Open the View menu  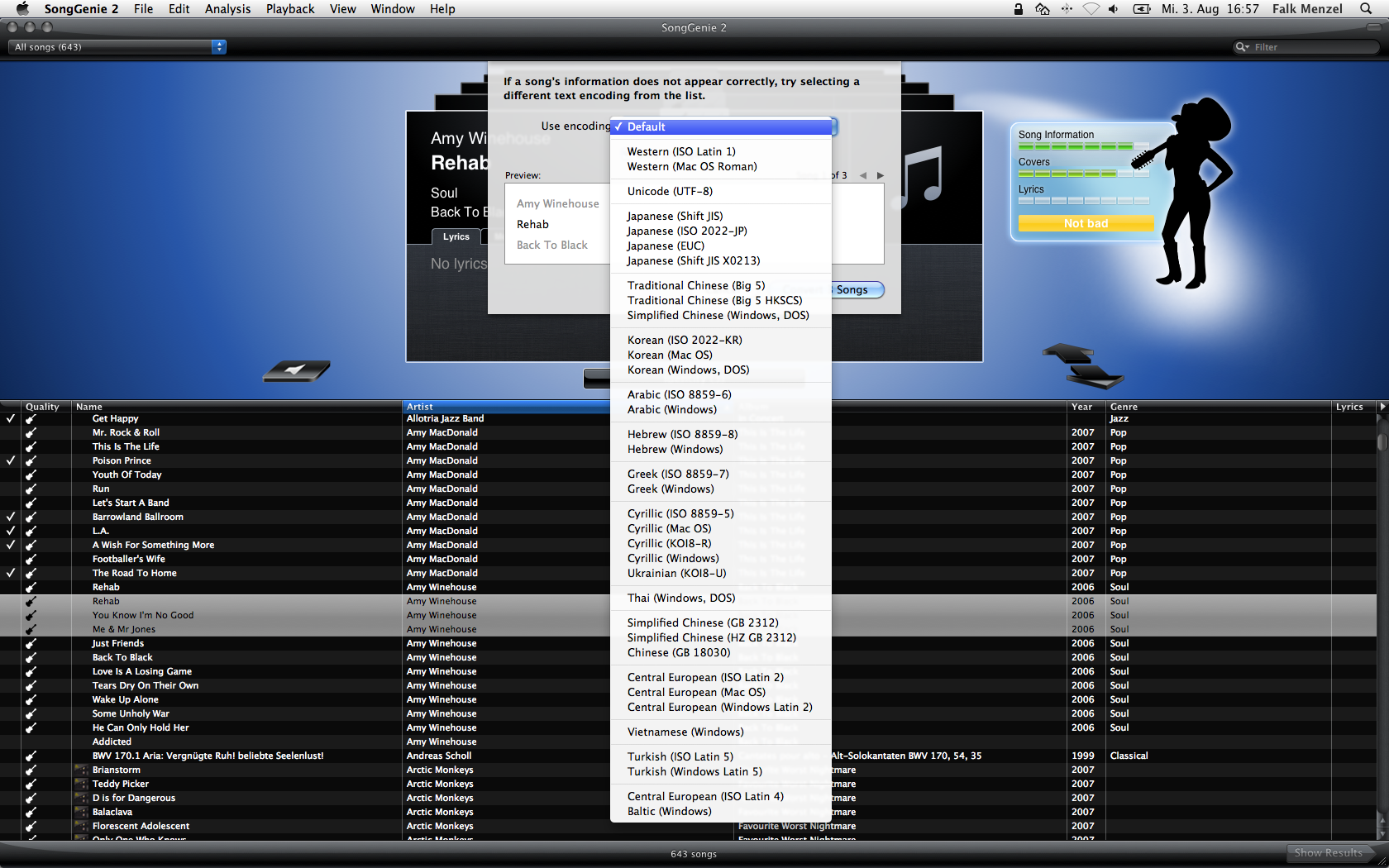(342, 9)
